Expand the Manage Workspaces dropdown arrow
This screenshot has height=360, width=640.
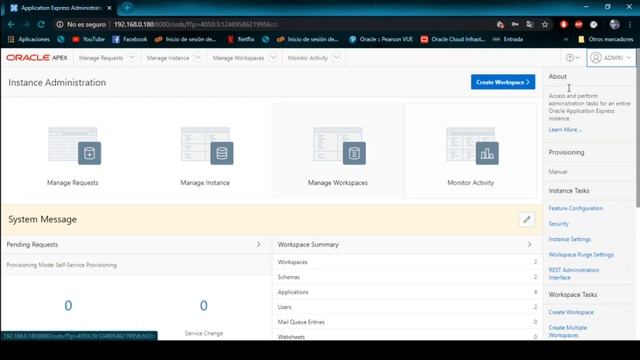[x=273, y=58]
